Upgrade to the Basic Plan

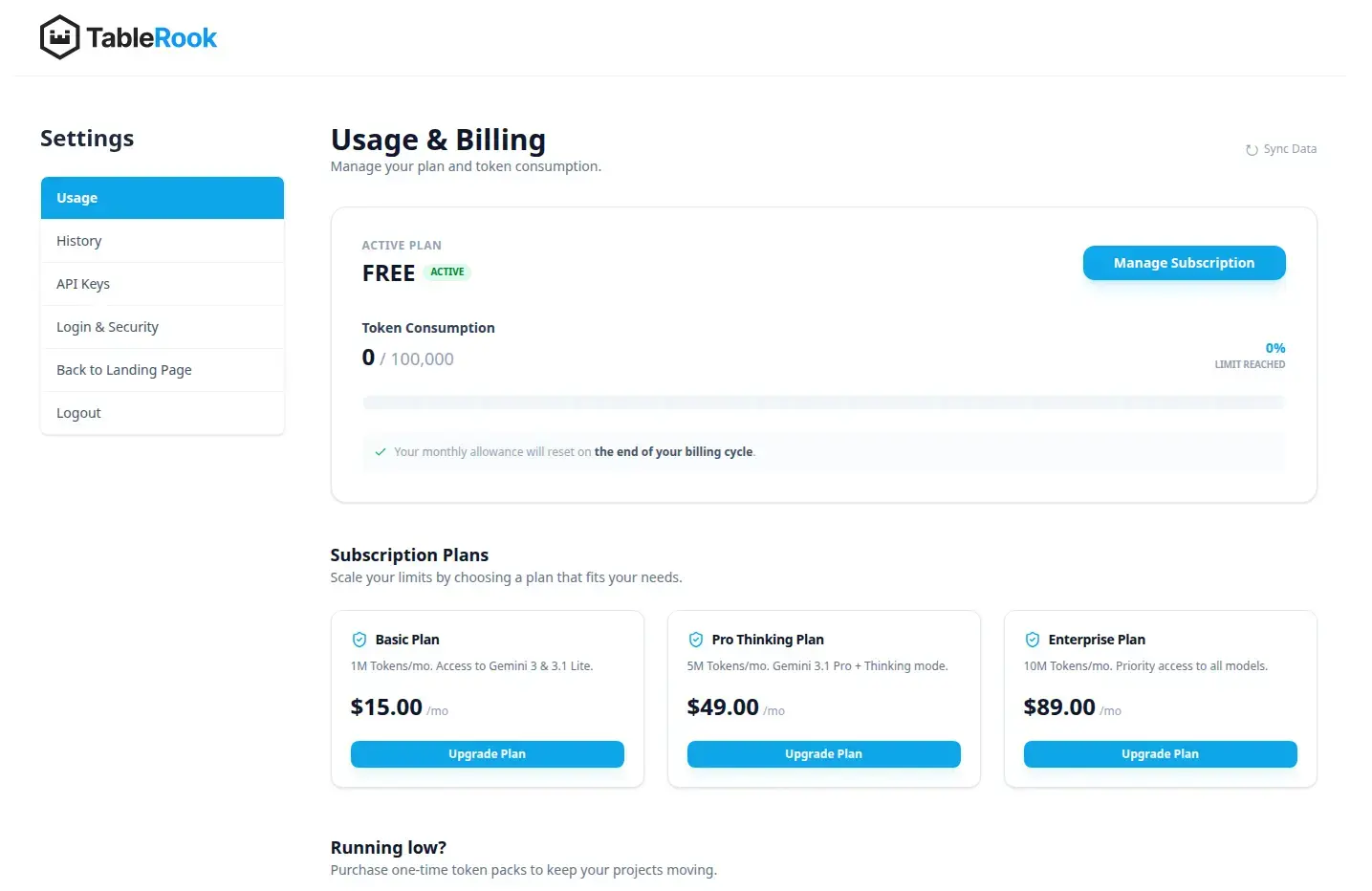(487, 753)
